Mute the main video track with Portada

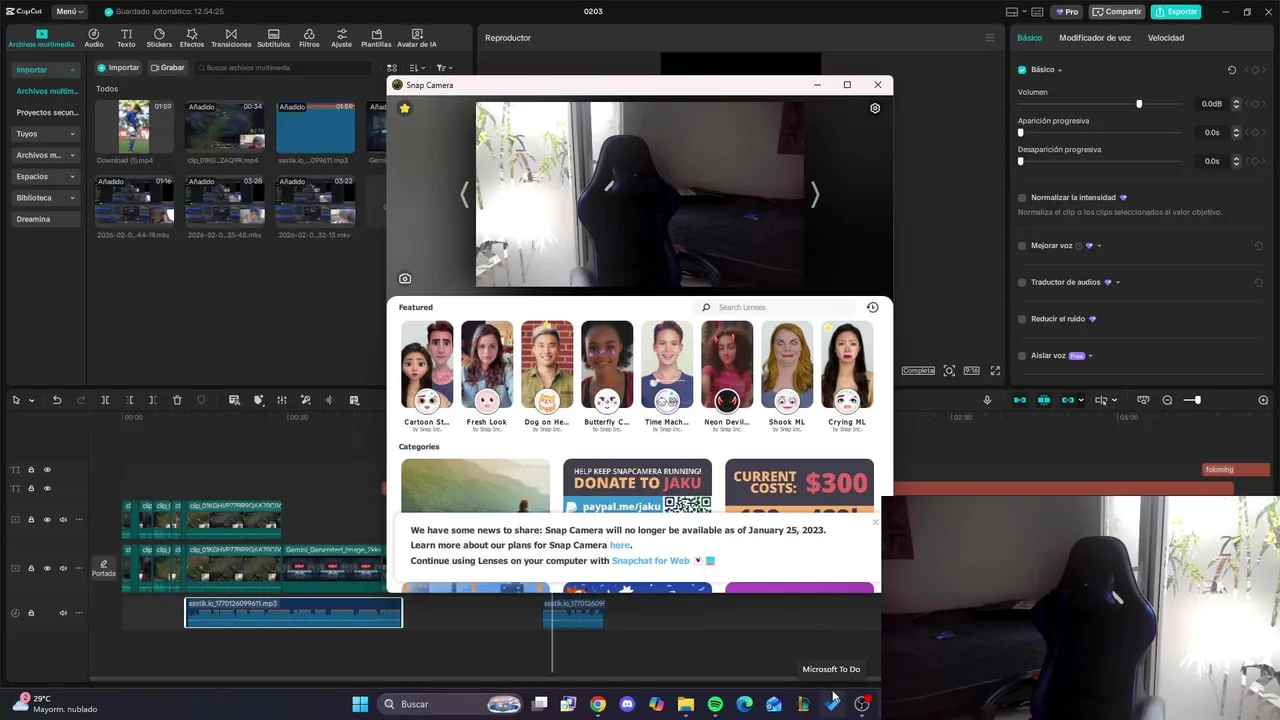click(63, 568)
